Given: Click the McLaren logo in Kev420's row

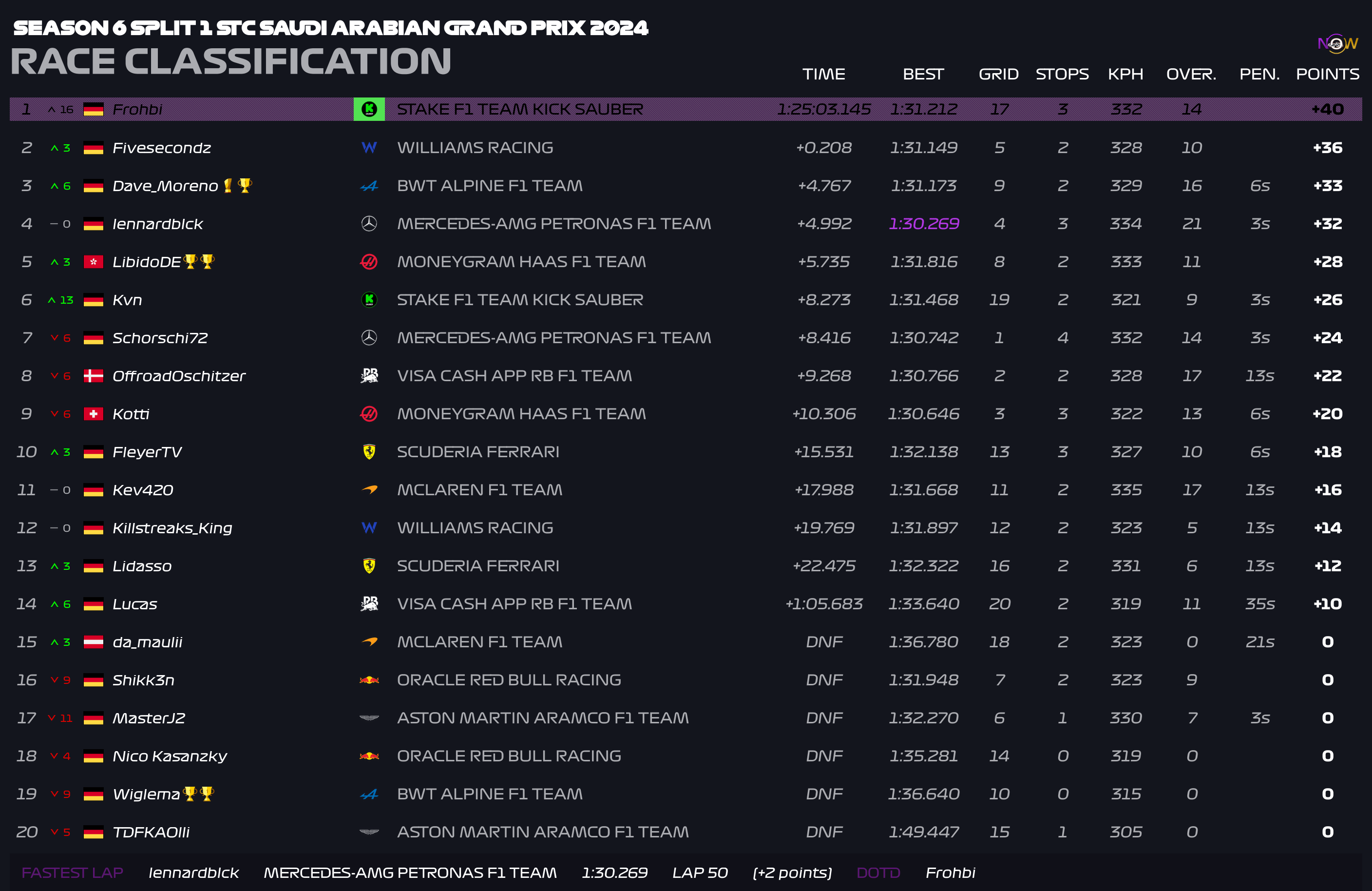Looking at the screenshot, I should 369,490.
